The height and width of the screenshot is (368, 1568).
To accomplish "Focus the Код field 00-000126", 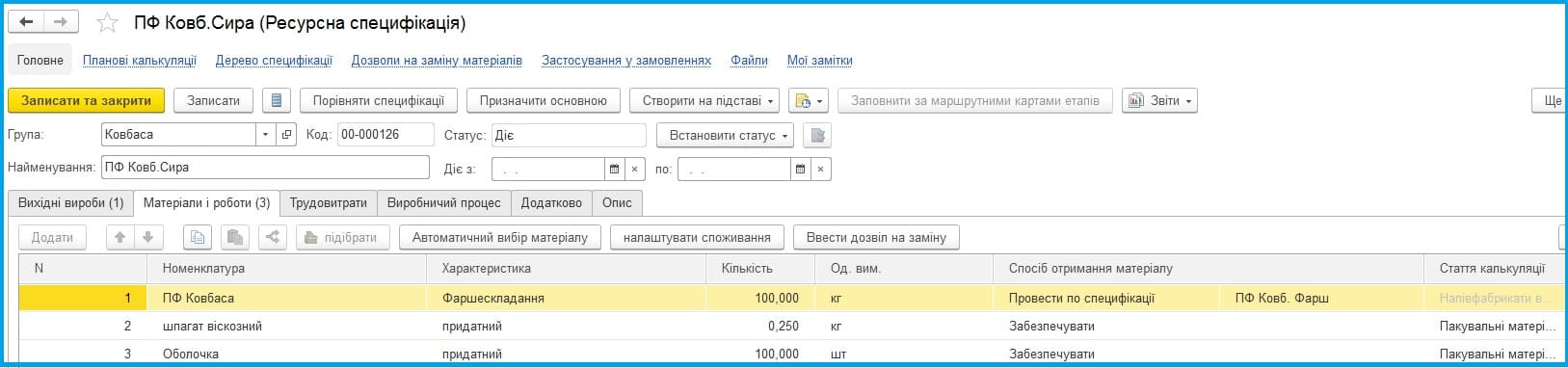I will coord(385,135).
